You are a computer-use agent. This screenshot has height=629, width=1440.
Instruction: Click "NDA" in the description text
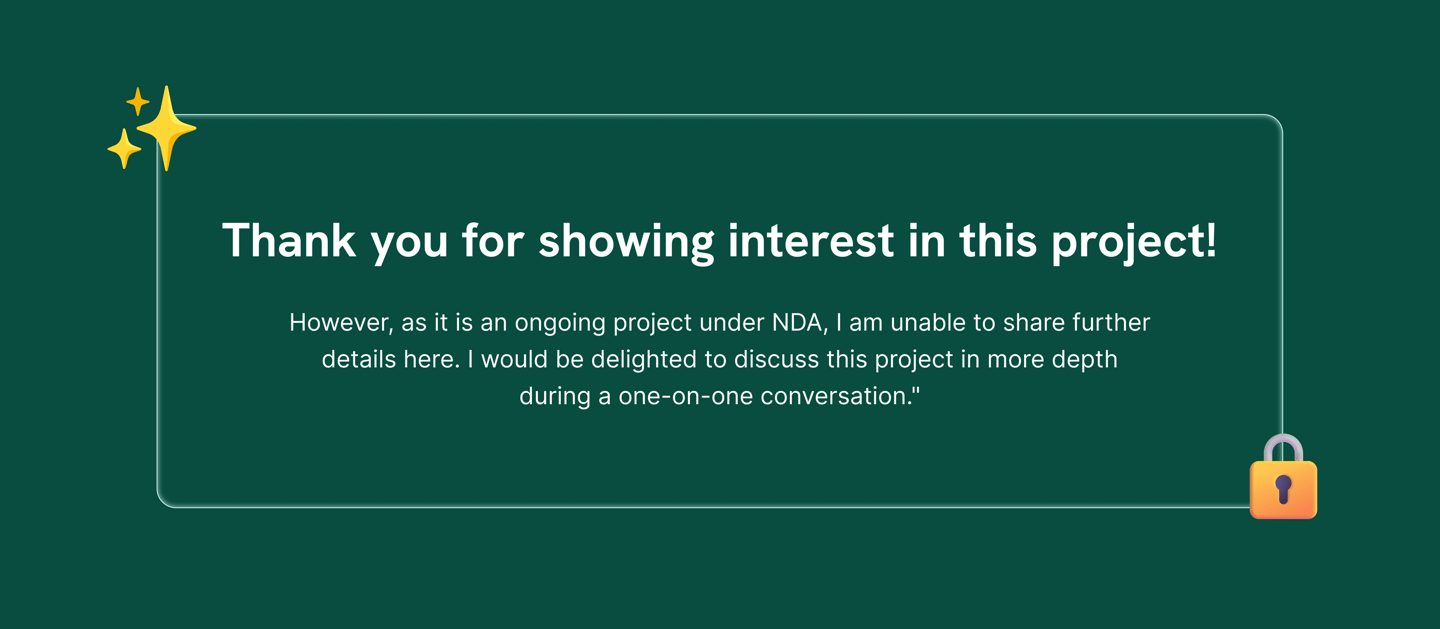(x=798, y=323)
